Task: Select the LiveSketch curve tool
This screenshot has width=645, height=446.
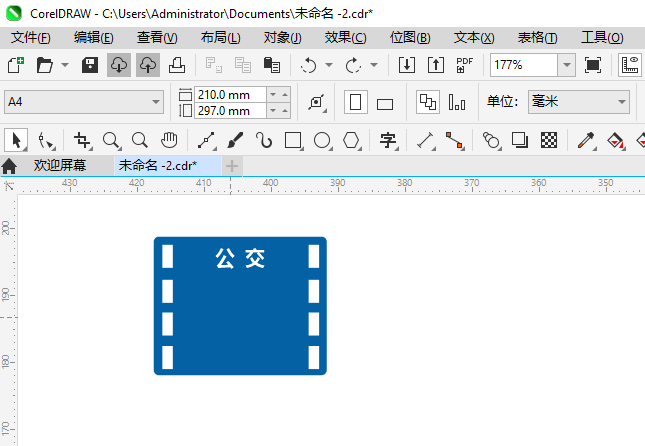Action: pyautogui.click(x=264, y=141)
